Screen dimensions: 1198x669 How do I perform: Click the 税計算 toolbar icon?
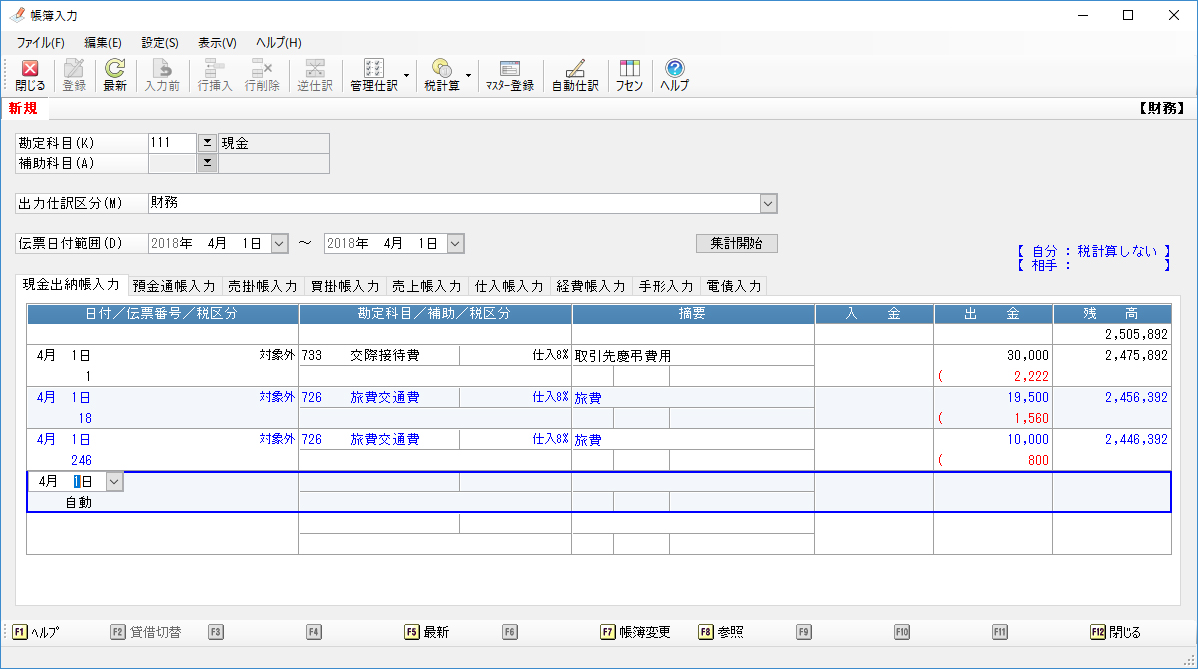click(x=442, y=76)
